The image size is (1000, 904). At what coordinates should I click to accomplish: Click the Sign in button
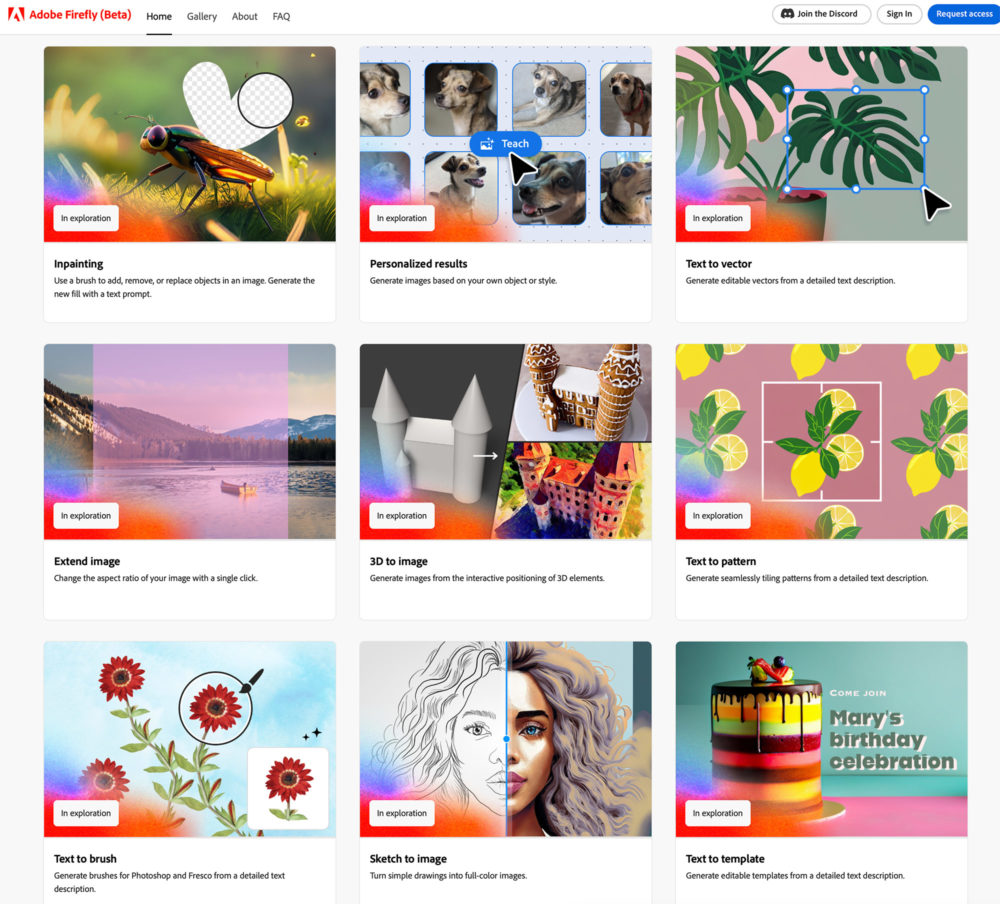coord(899,14)
